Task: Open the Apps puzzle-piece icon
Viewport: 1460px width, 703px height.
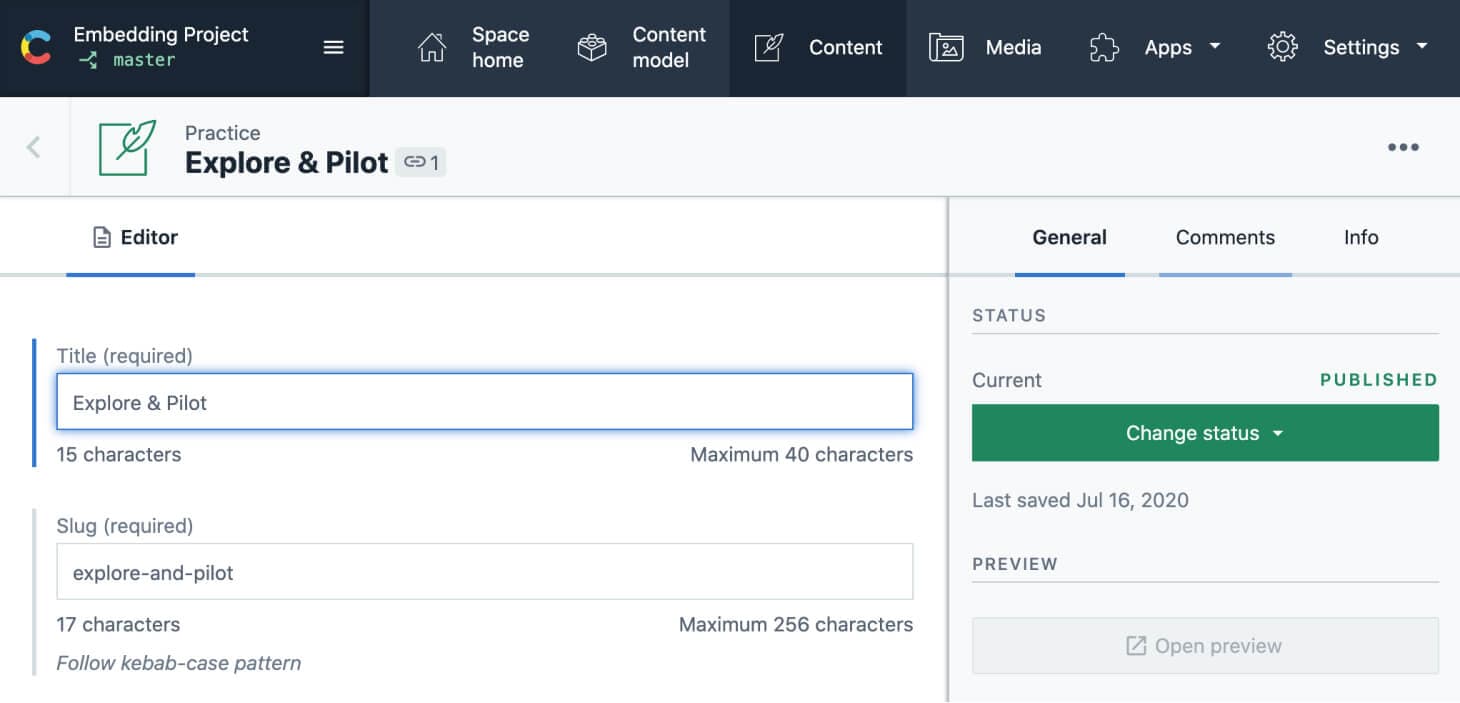Action: click(x=1103, y=47)
